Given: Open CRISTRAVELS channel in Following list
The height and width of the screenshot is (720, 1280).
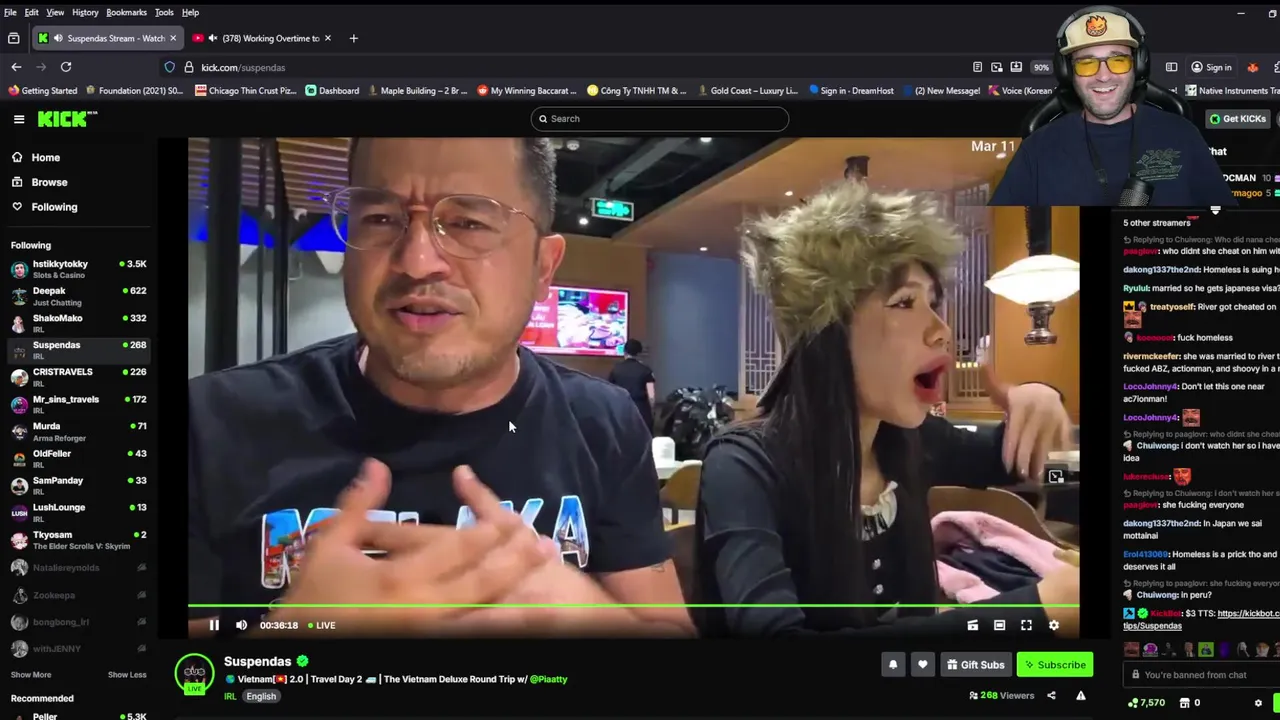Looking at the screenshot, I should [x=78, y=377].
